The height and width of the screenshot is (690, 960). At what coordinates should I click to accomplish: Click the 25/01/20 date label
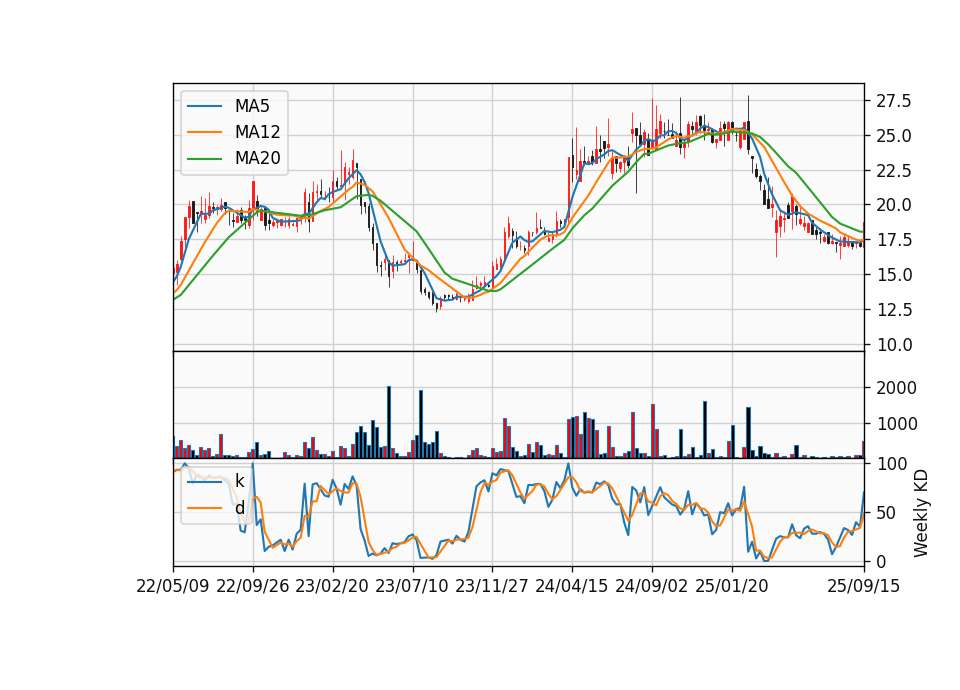point(732,587)
